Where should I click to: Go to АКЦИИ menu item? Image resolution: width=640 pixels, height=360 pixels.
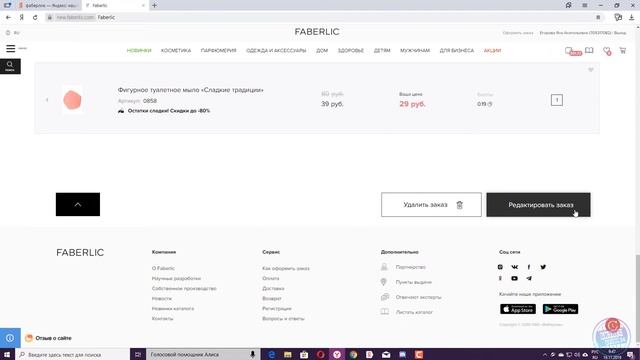[x=492, y=51]
